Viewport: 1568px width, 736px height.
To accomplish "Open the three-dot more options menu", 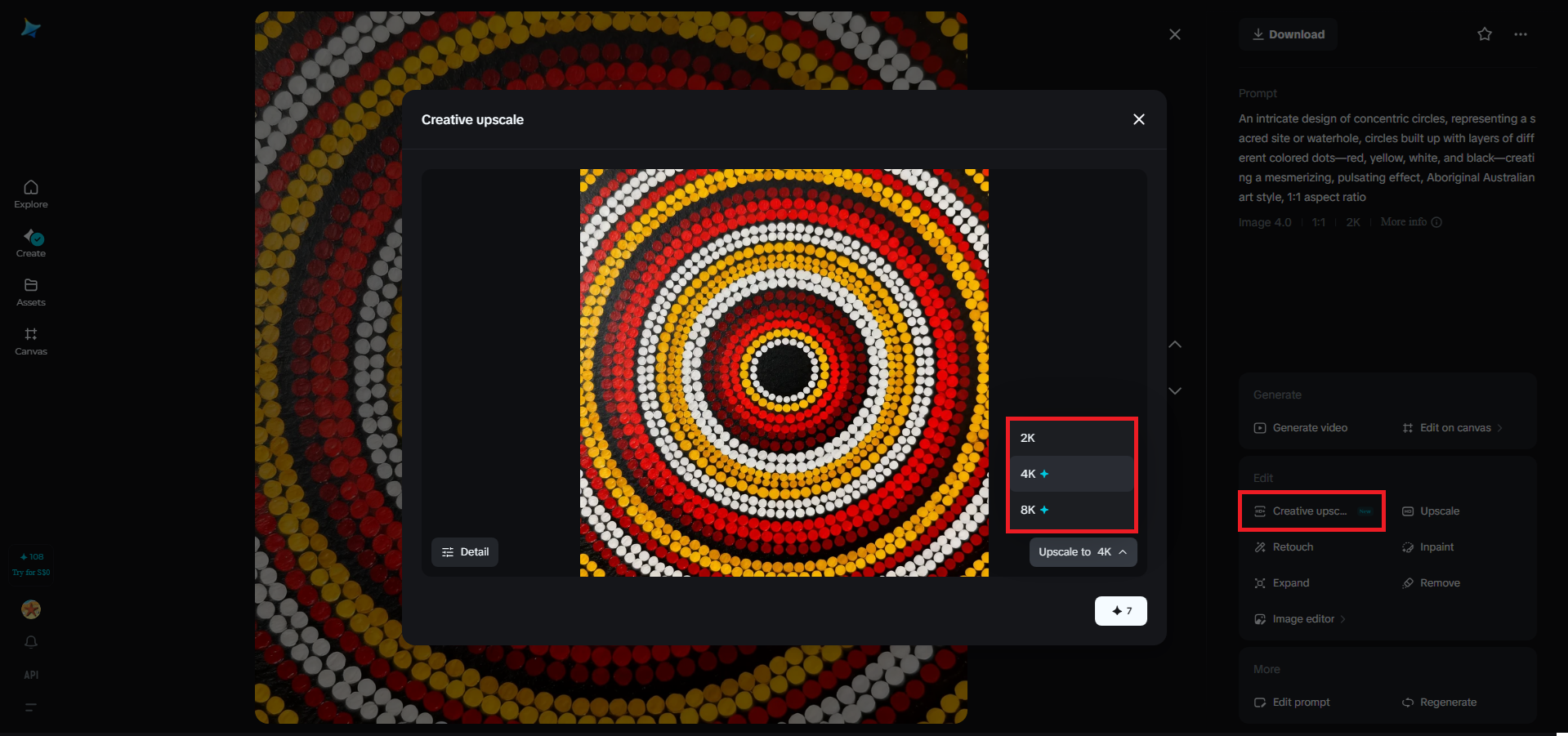I will [x=1521, y=34].
